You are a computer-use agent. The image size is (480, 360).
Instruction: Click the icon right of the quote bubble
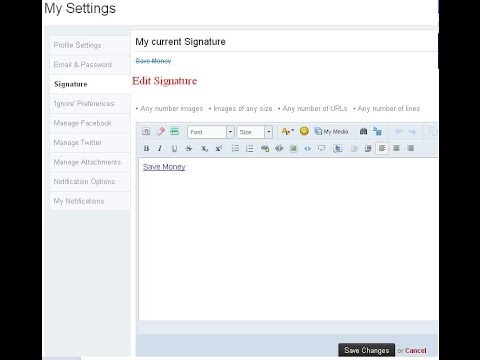[338, 148]
